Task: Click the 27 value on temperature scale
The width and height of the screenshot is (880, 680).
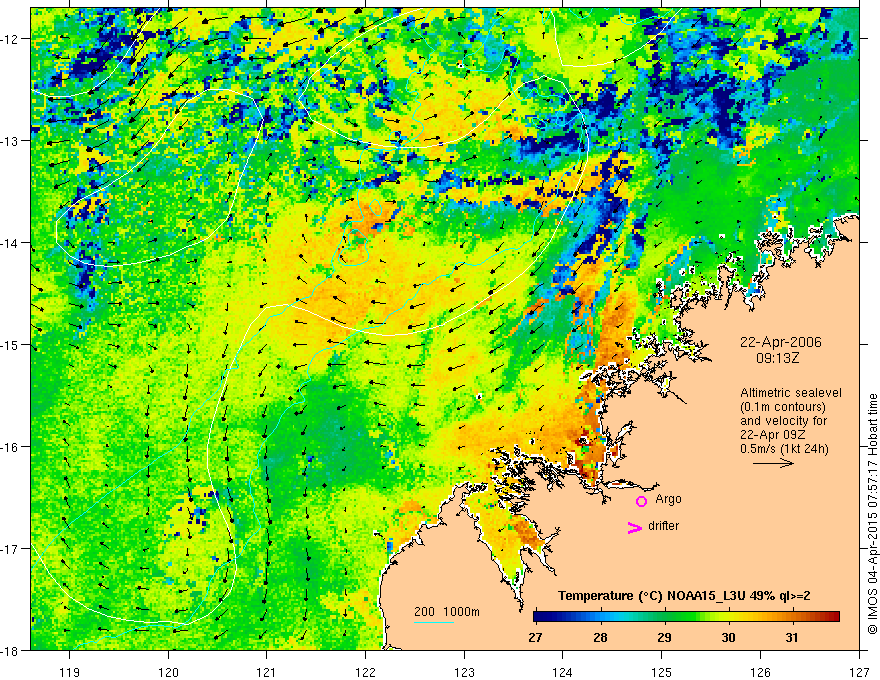Action: [535, 637]
